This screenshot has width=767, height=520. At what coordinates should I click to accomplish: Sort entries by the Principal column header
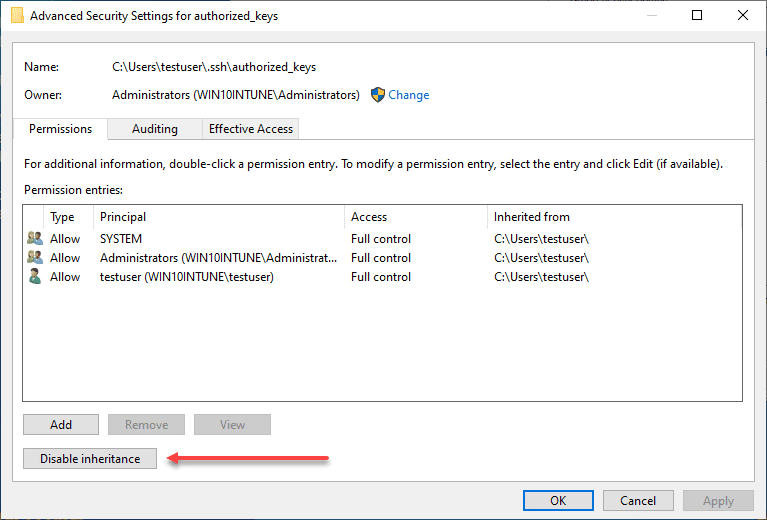pos(123,217)
